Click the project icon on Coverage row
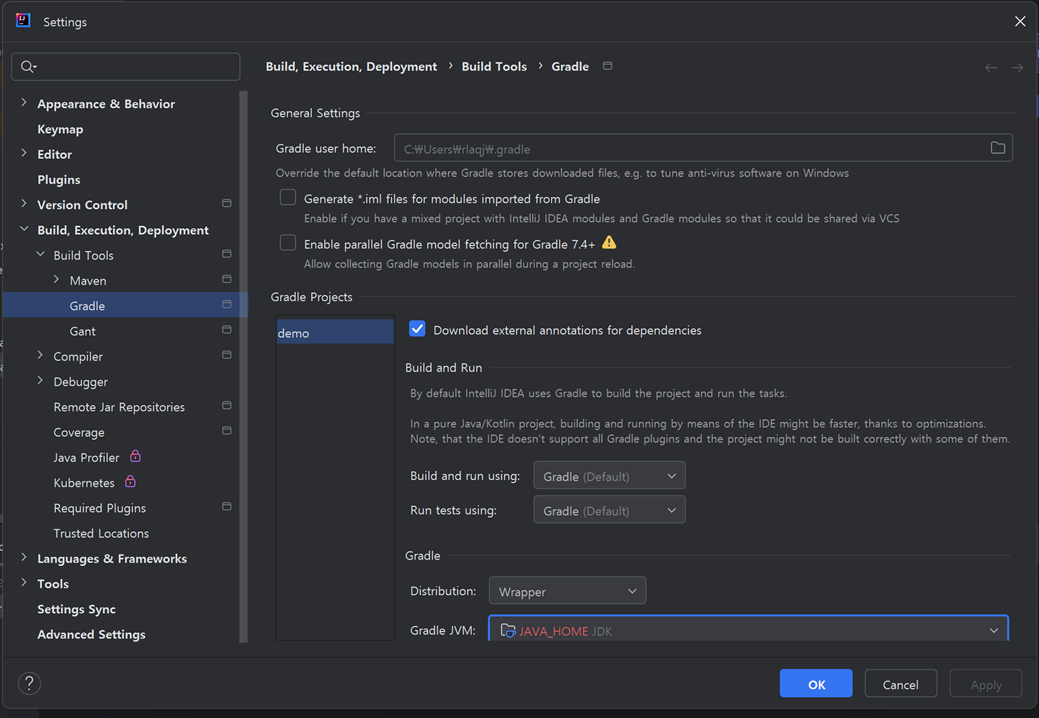 tap(227, 431)
